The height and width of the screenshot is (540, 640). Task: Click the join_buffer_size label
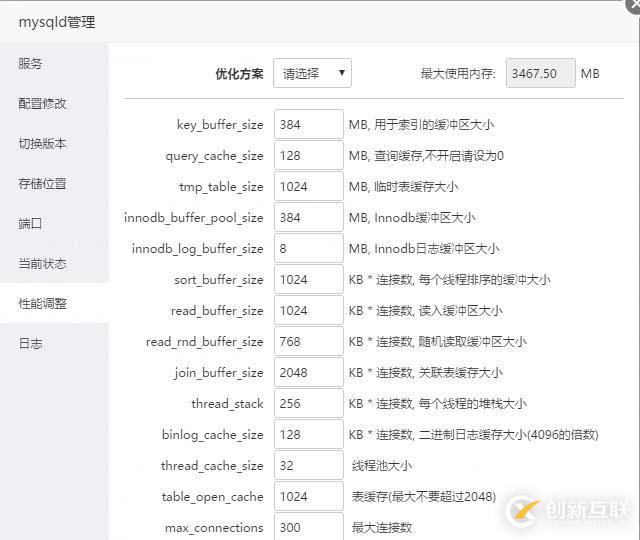click(x=218, y=373)
